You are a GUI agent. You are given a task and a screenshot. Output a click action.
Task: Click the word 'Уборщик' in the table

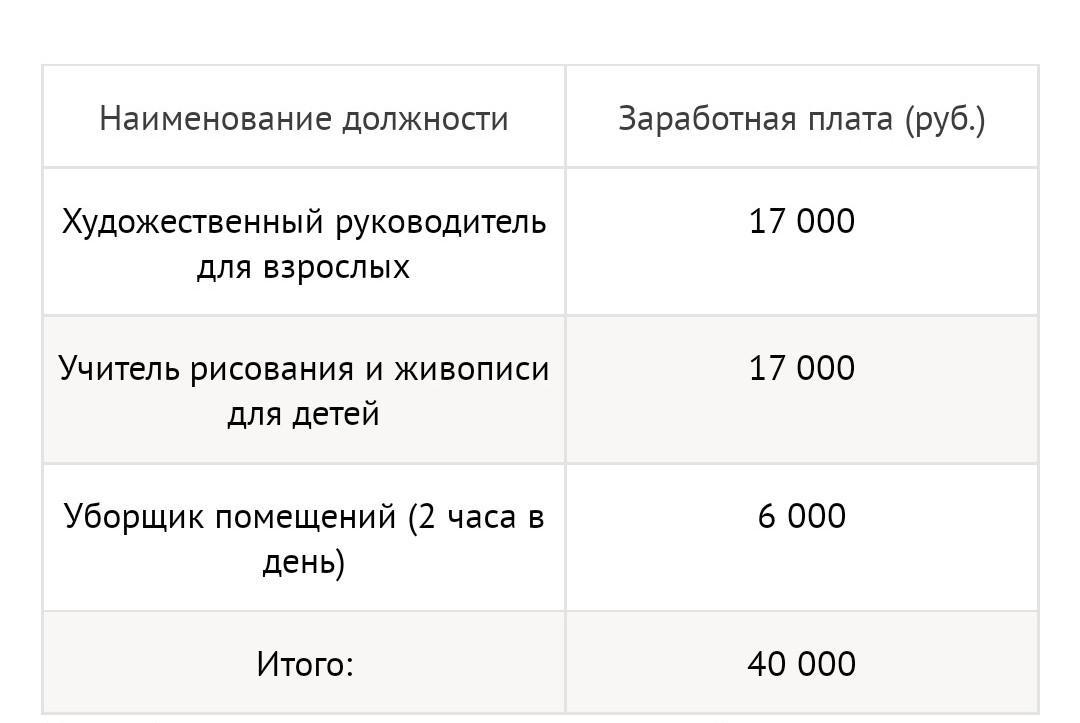point(134,517)
